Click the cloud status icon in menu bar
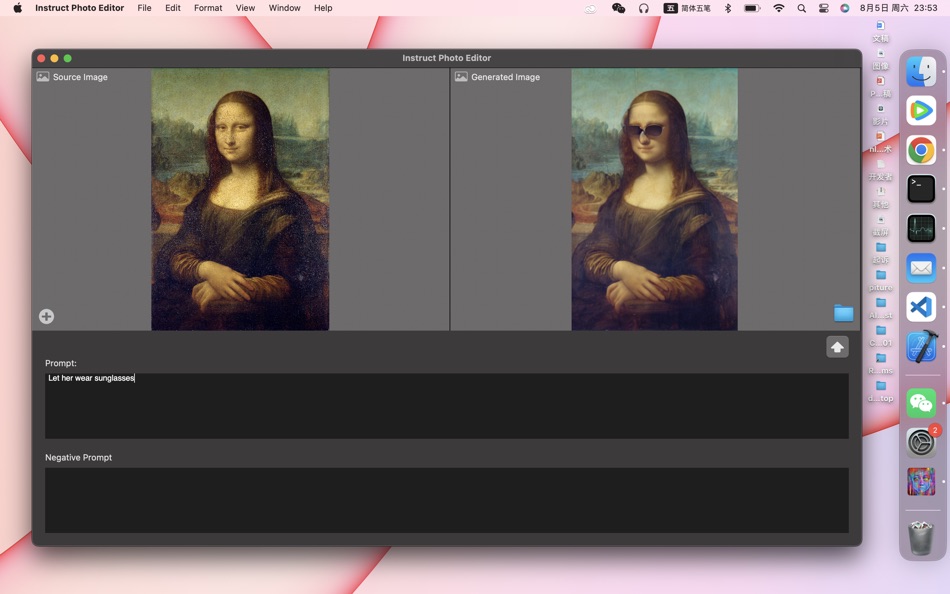This screenshot has height=594, width=950. 590,8
